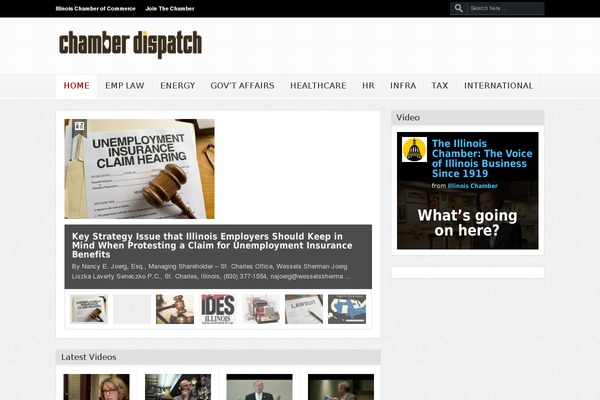Image resolution: width=600 pixels, height=400 pixels.
Task: Select the HOME navigation tab
Action: coord(77,86)
